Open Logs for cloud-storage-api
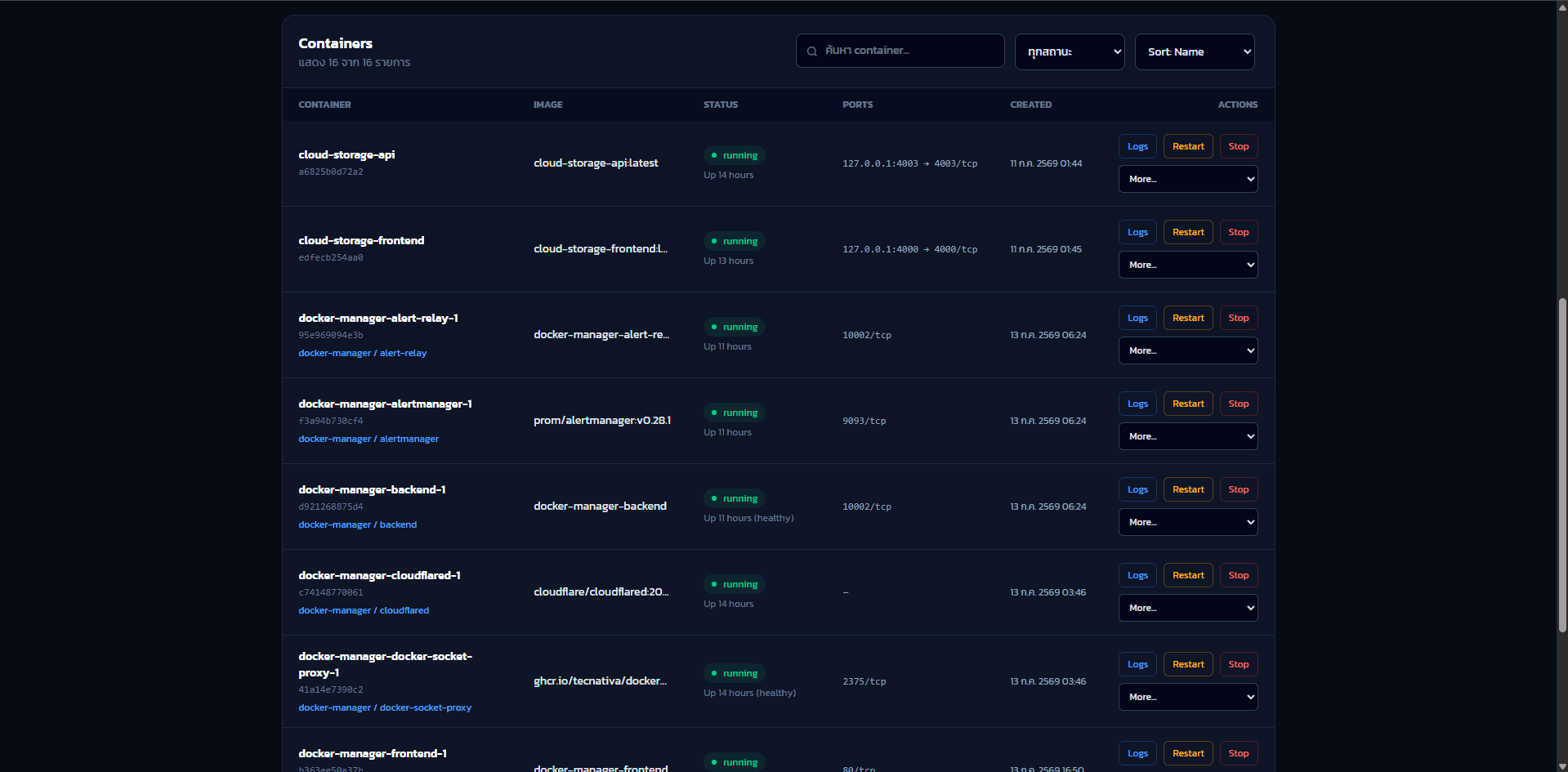Image resolution: width=1568 pixels, height=772 pixels. (1137, 146)
